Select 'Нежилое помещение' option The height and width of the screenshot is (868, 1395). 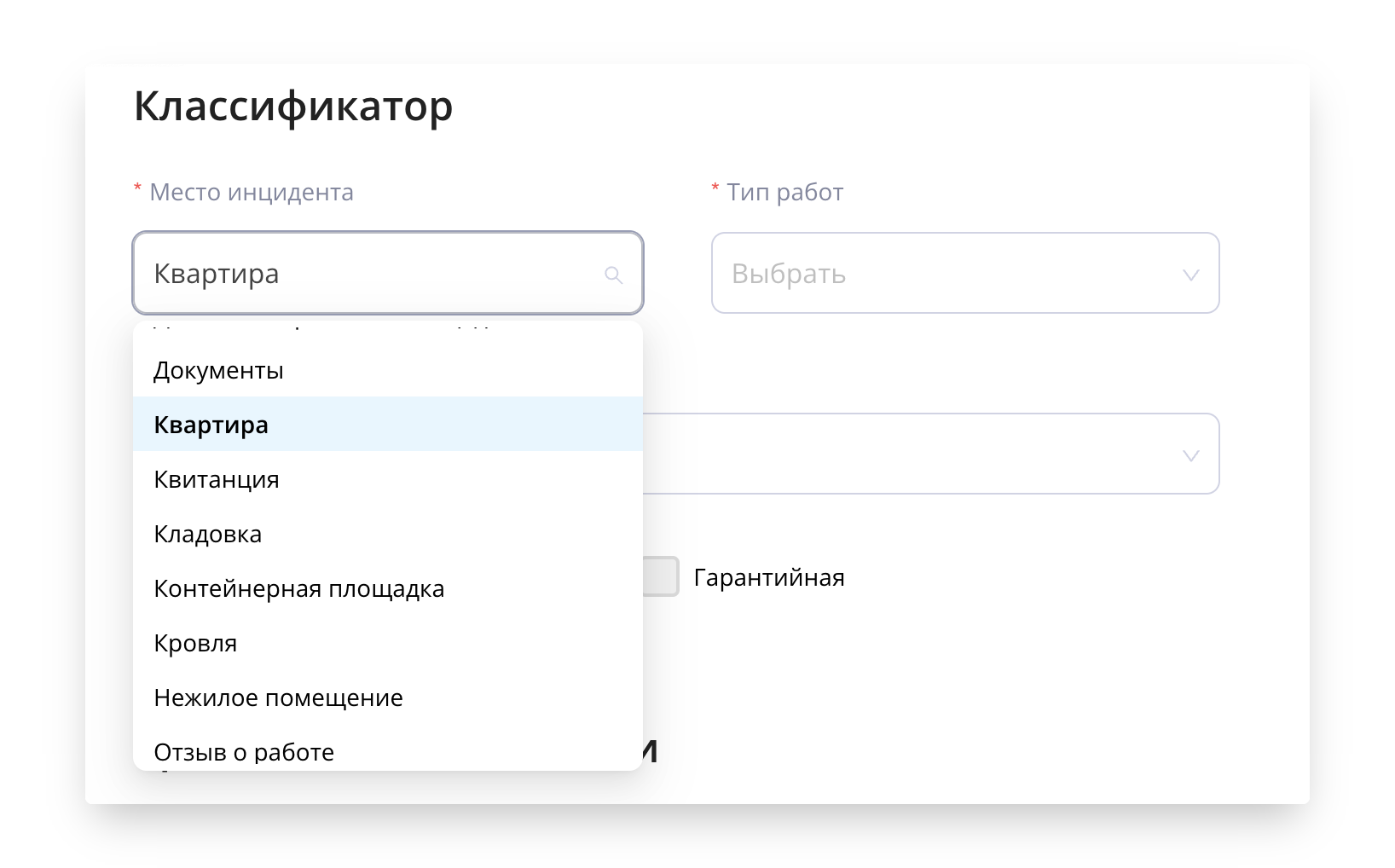(x=278, y=697)
